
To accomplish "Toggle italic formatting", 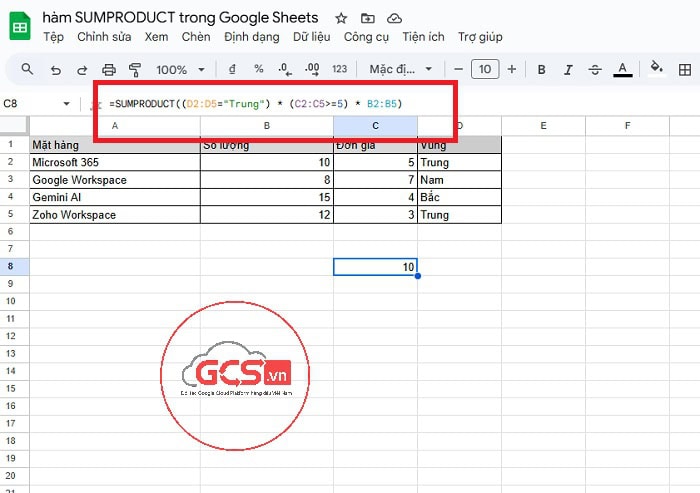I will click(x=568, y=70).
